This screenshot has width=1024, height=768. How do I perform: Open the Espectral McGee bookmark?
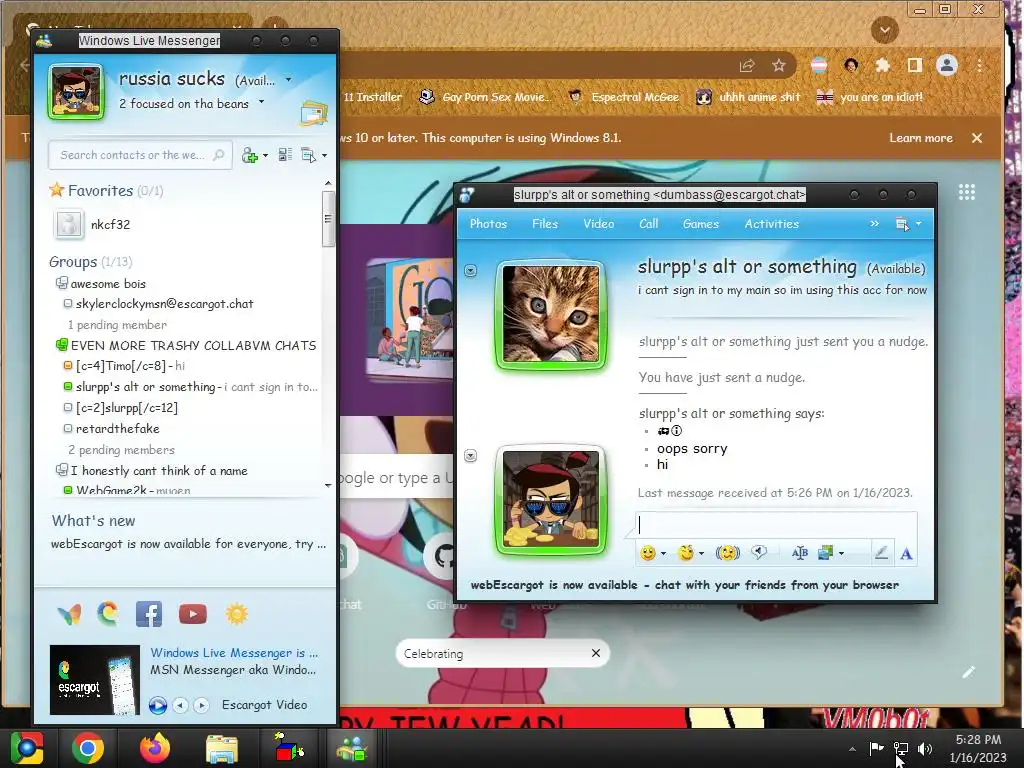pyautogui.click(x=624, y=97)
